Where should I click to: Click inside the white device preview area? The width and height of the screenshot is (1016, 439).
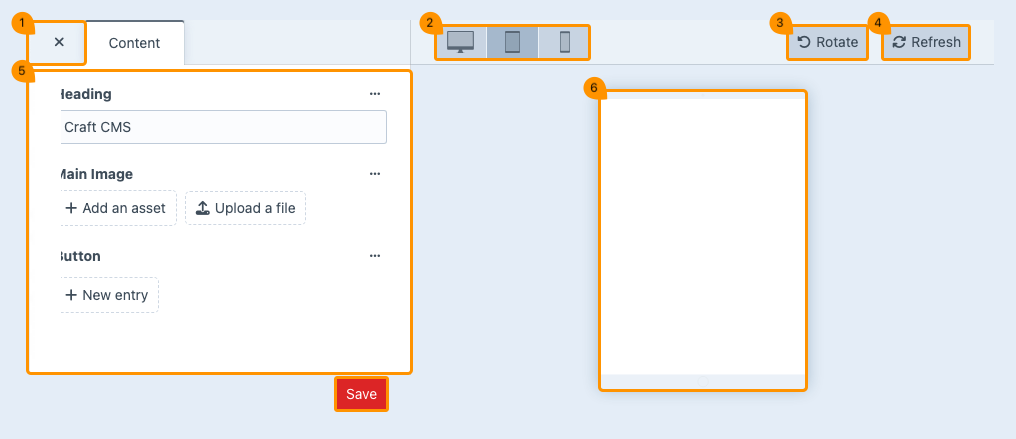coord(702,235)
